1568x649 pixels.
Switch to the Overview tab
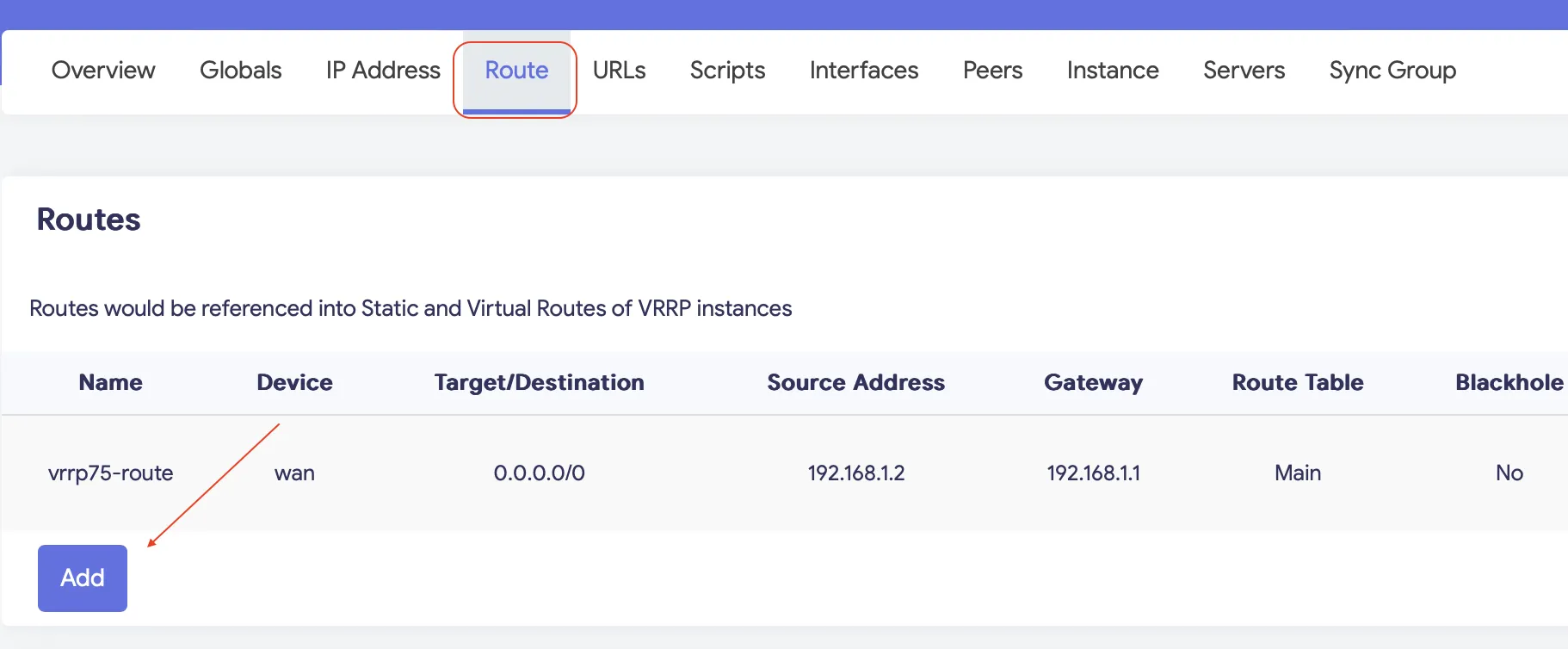pos(103,71)
